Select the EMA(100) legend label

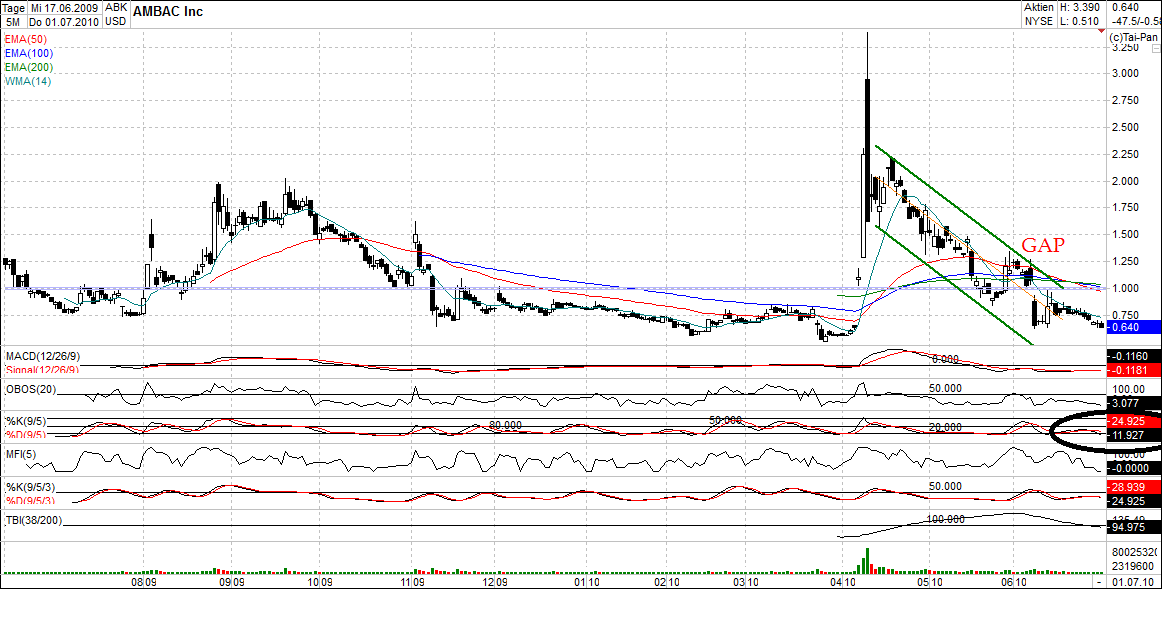pyautogui.click(x=29, y=53)
